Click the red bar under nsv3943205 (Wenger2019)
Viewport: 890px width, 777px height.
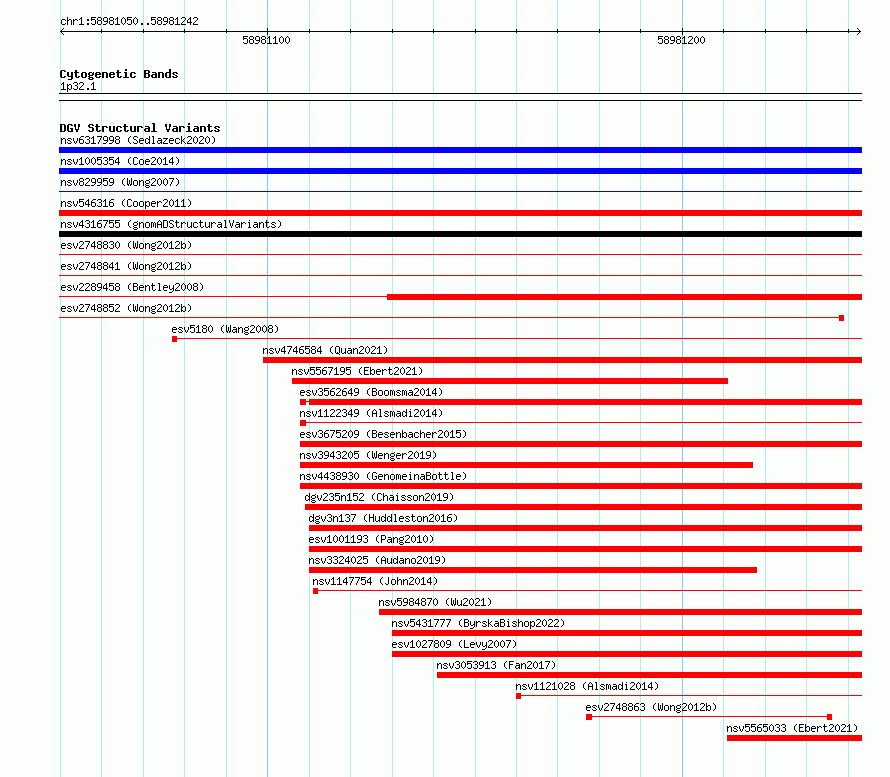tap(526, 465)
